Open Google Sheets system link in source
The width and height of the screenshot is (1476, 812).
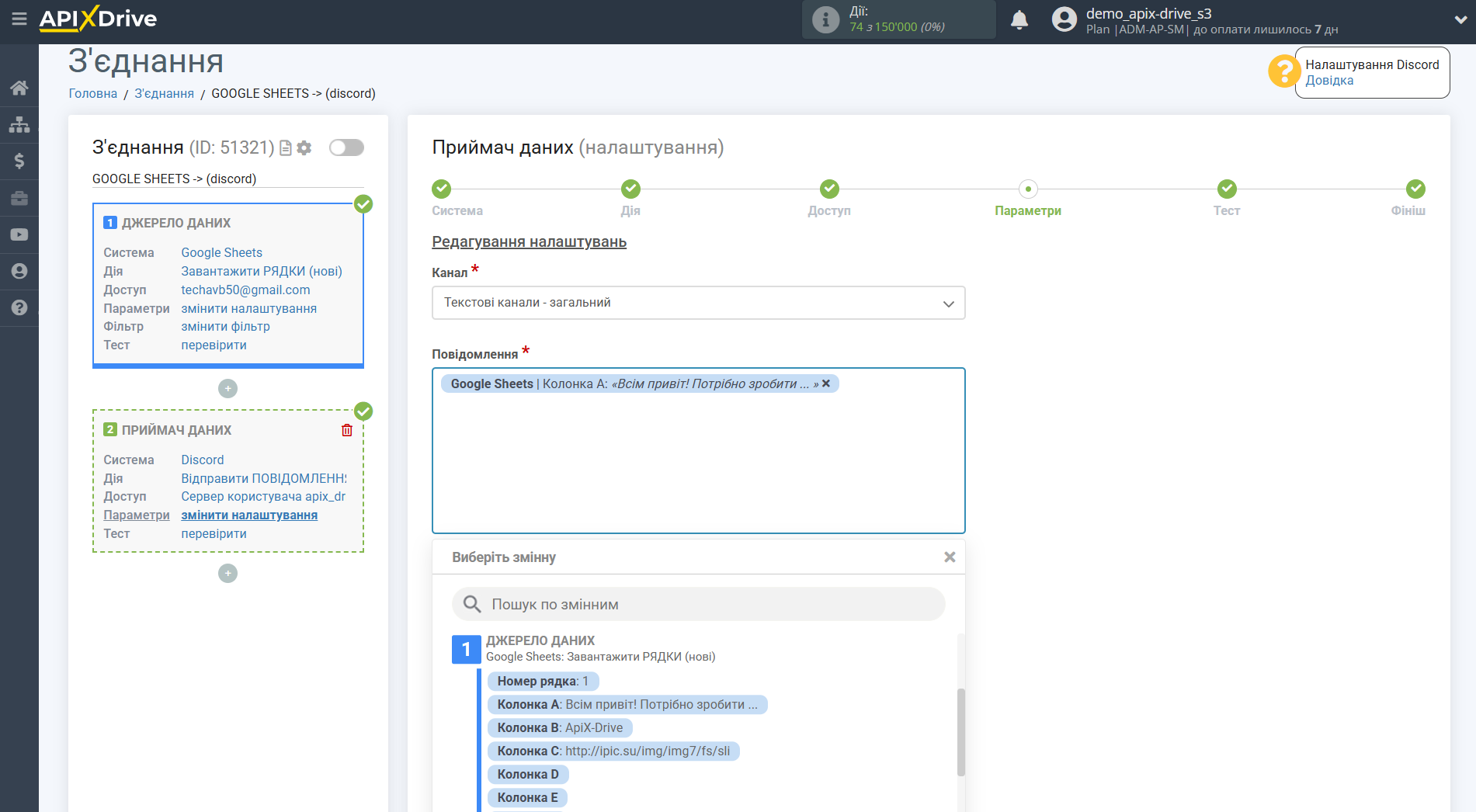[x=222, y=252]
